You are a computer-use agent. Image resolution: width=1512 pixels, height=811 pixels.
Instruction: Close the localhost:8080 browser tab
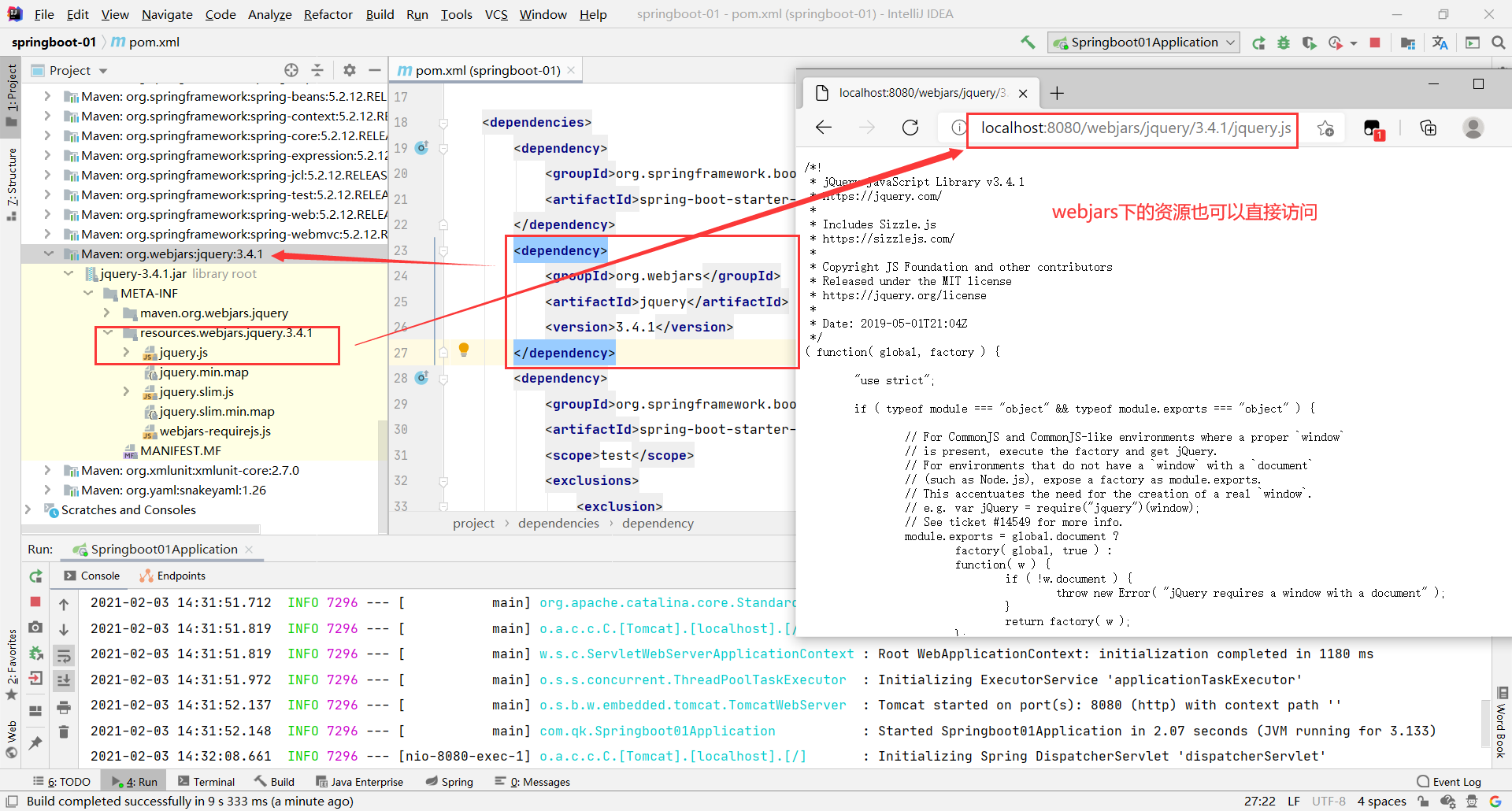[x=1023, y=93]
